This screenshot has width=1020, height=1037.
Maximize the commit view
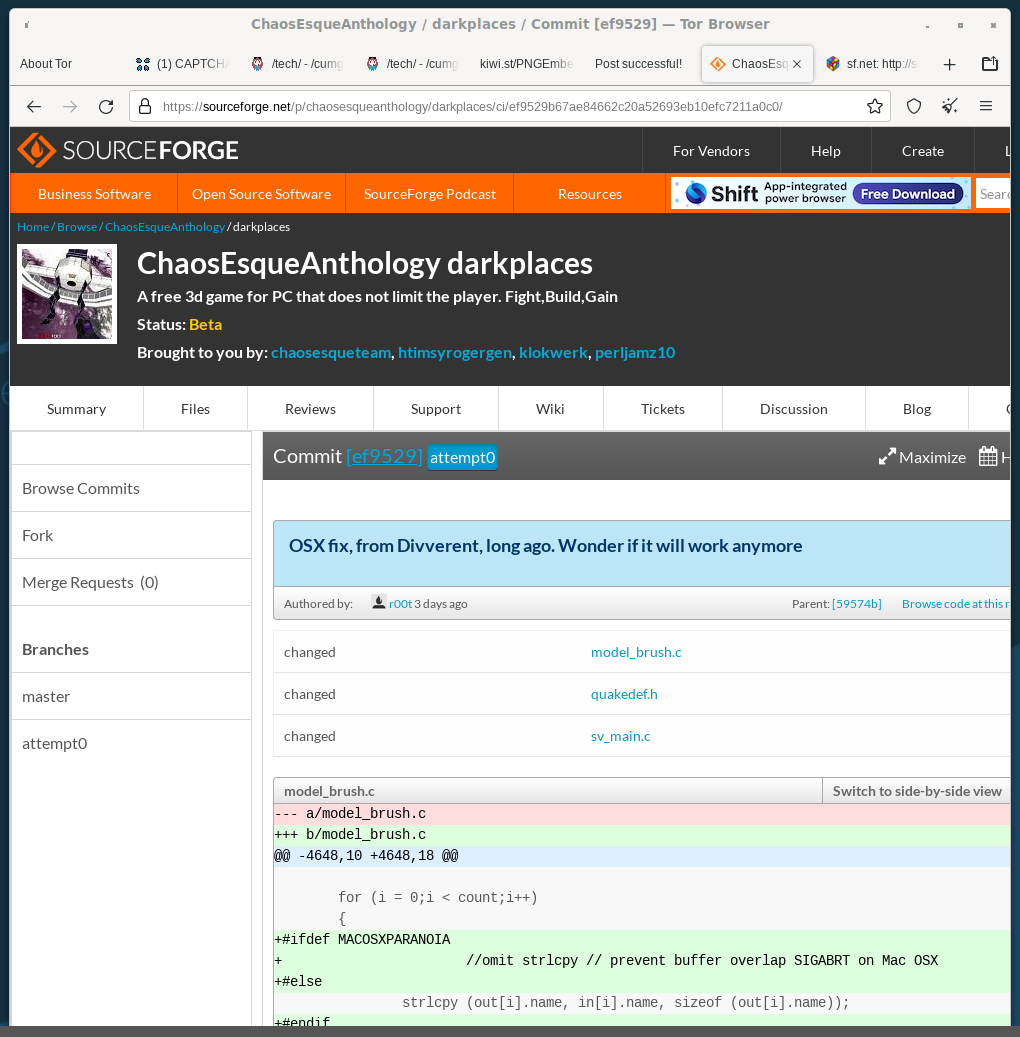point(922,457)
